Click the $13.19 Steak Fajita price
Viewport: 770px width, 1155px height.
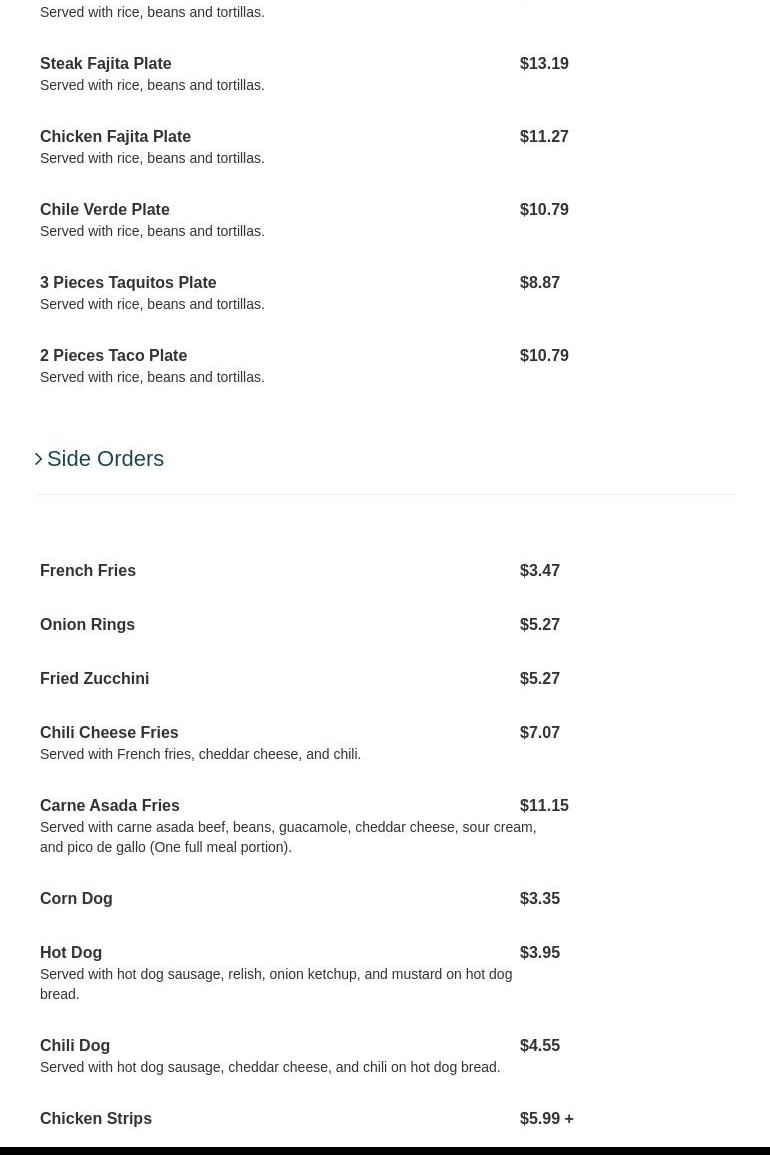pos(544,64)
